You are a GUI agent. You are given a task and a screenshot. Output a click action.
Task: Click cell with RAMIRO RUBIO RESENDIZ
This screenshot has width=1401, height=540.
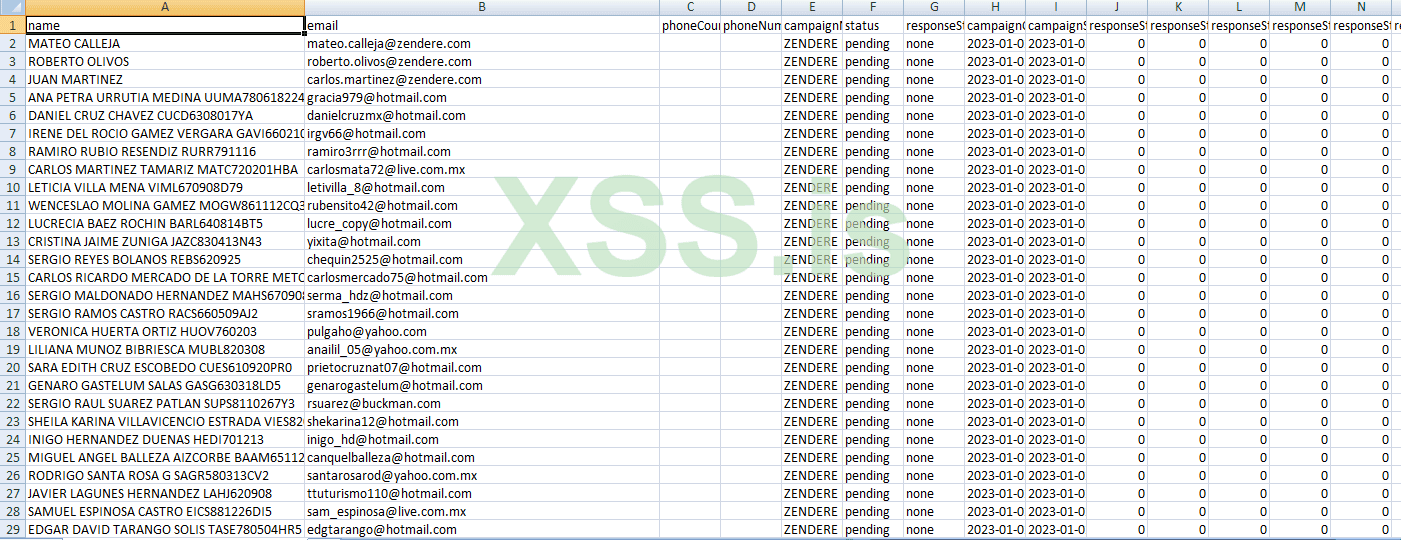tap(165, 151)
